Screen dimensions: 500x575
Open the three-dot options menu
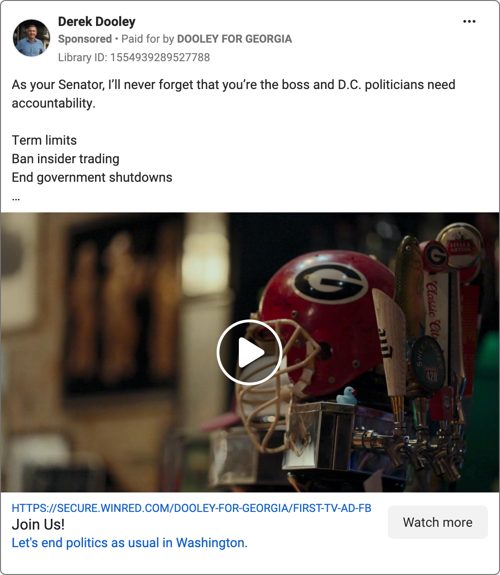click(469, 22)
